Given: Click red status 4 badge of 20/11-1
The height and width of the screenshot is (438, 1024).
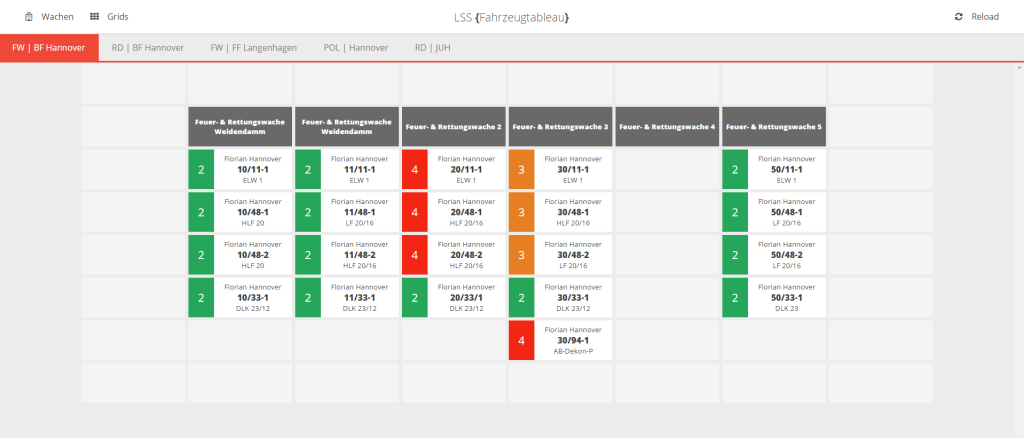Looking at the screenshot, I should point(414,169).
